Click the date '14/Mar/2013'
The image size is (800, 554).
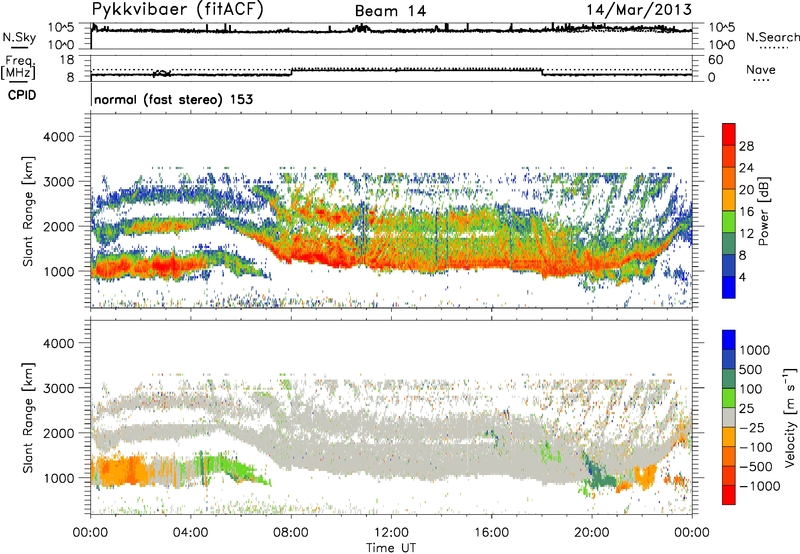click(639, 10)
